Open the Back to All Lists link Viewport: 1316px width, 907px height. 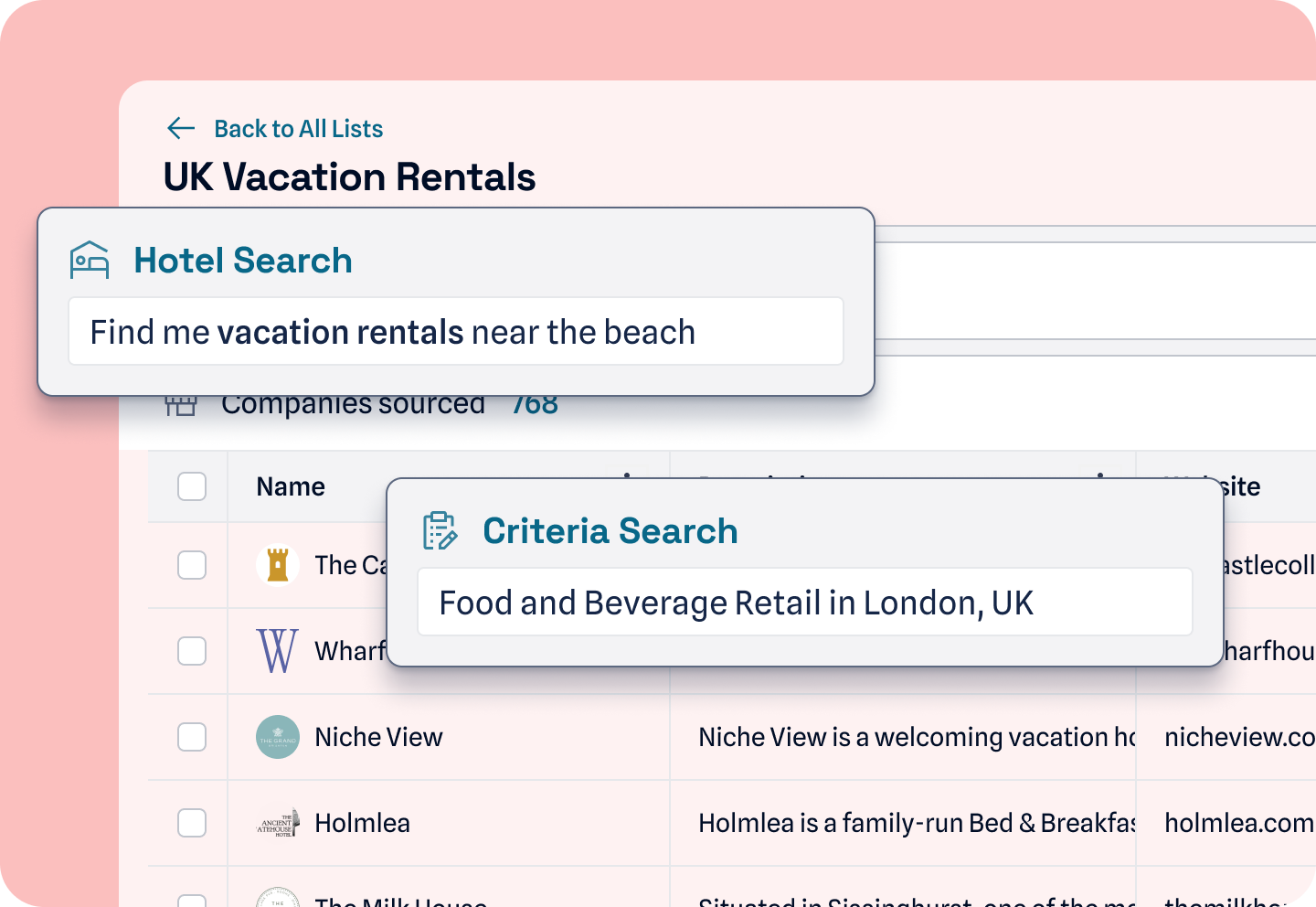pos(298,129)
